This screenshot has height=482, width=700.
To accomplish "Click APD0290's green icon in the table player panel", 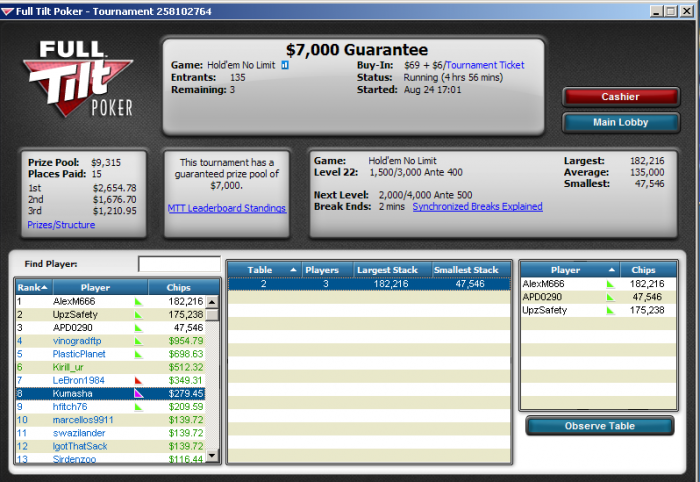I will (610, 297).
